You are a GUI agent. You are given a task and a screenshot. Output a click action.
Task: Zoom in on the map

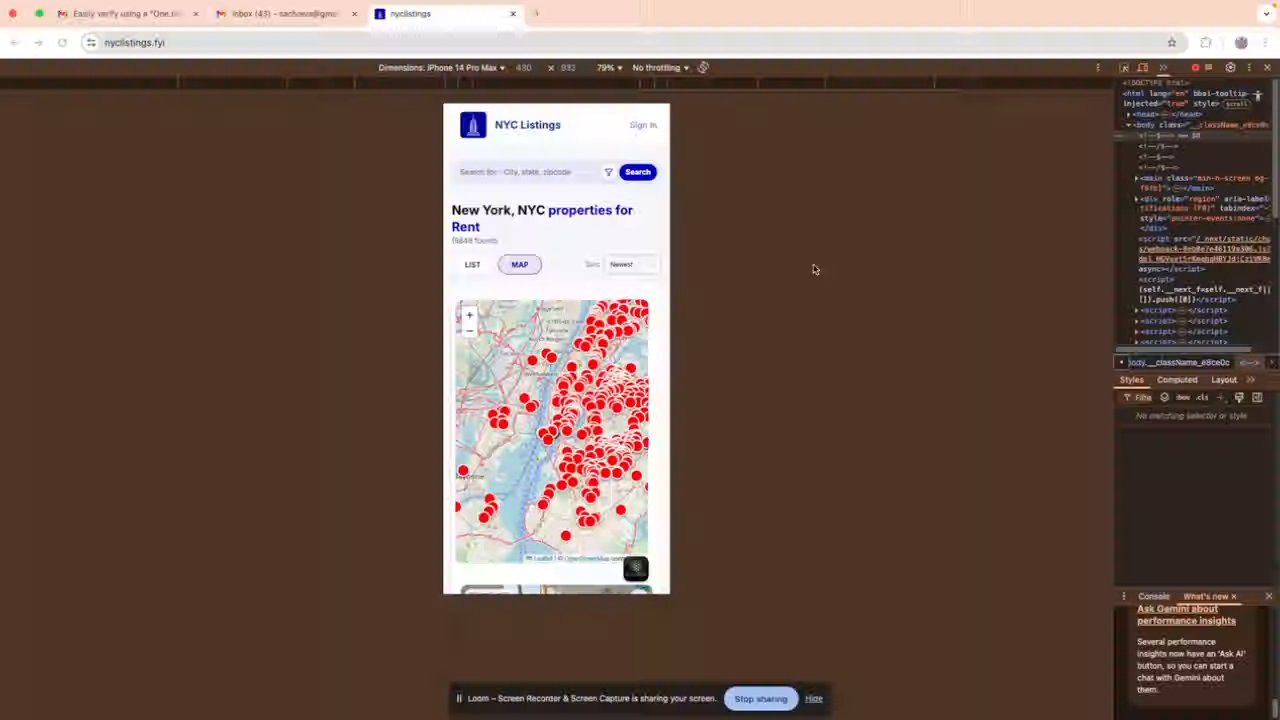[x=469, y=315]
